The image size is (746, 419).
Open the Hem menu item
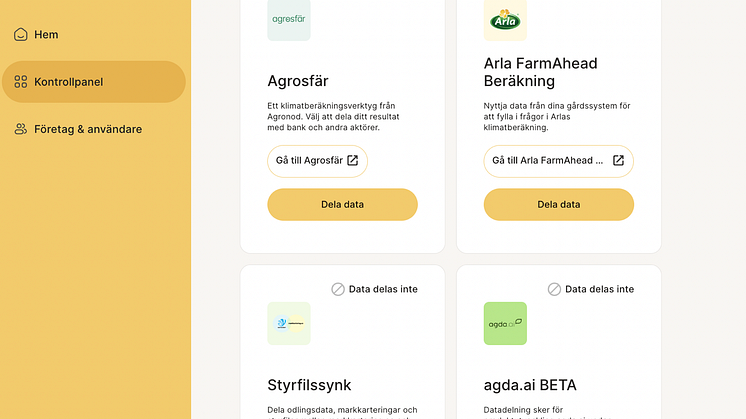tap(46, 35)
